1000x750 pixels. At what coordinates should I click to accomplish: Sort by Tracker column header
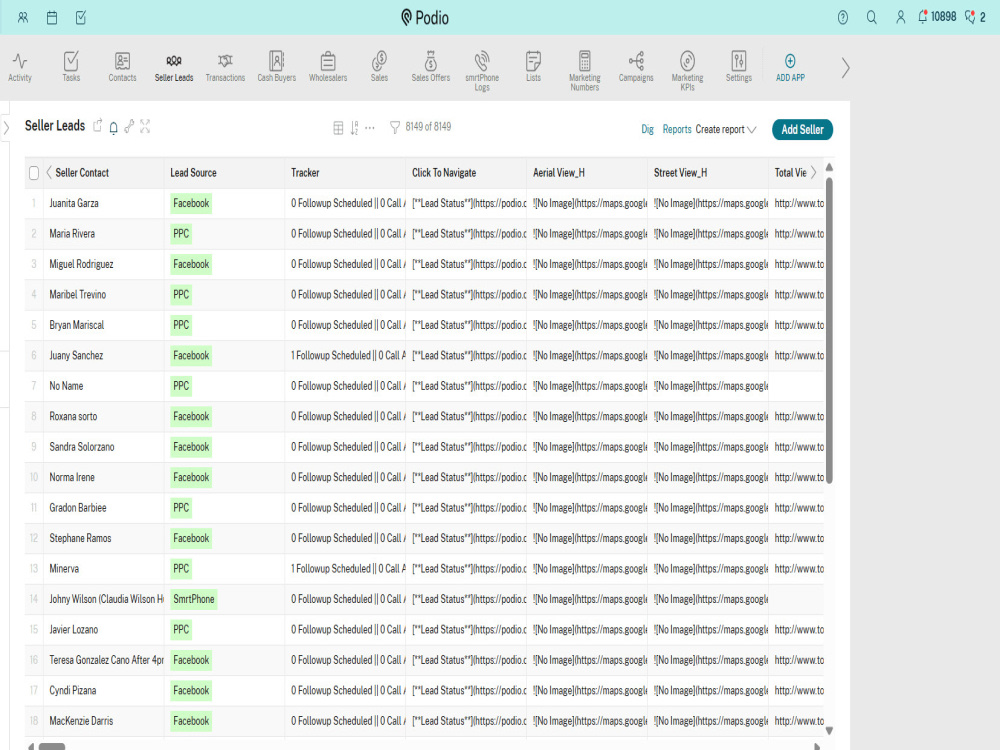[305, 173]
